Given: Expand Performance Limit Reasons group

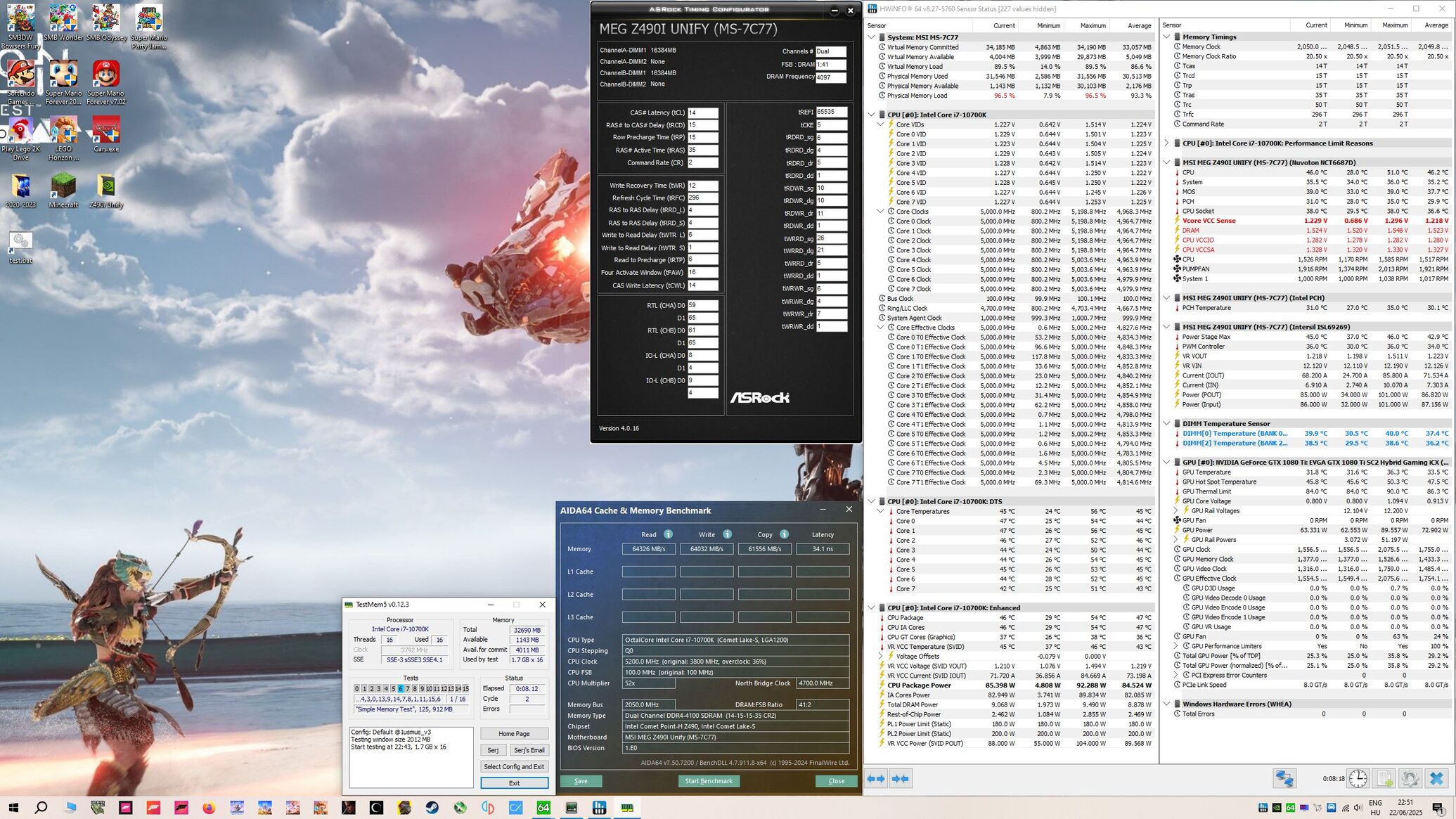Looking at the screenshot, I should [x=1166, y=143].
